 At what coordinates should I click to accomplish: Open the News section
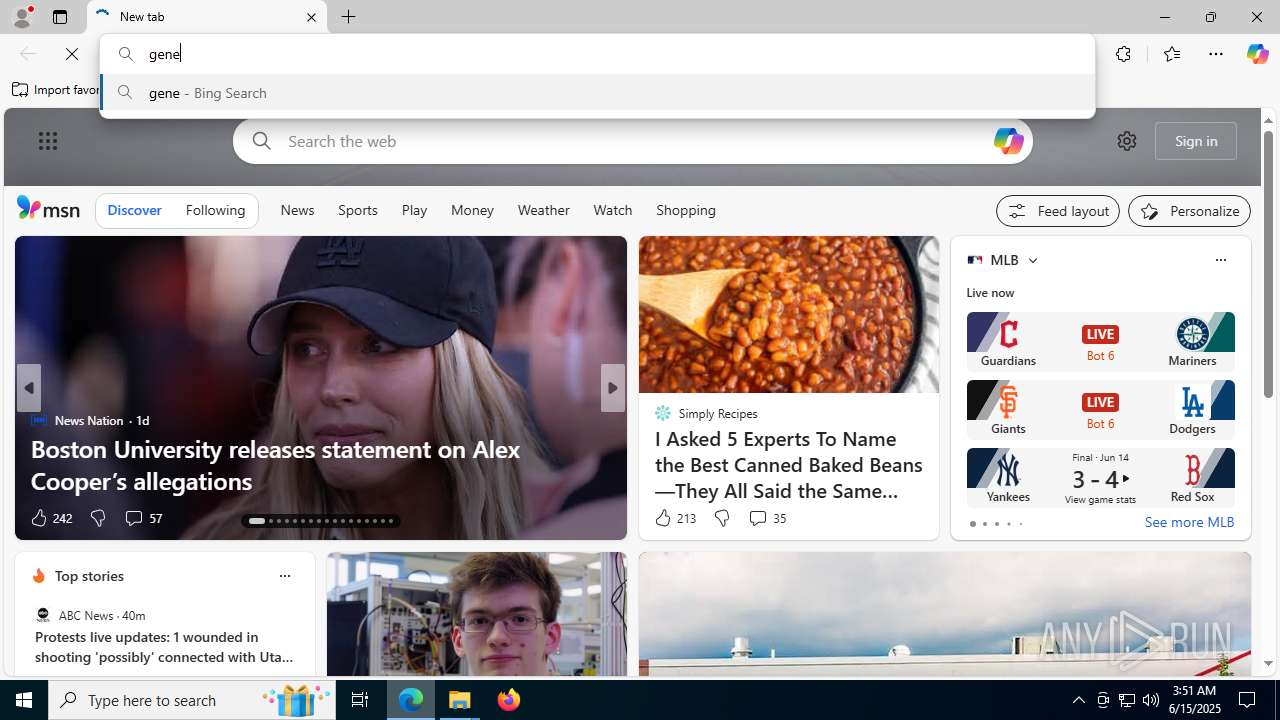coord(297,210)
